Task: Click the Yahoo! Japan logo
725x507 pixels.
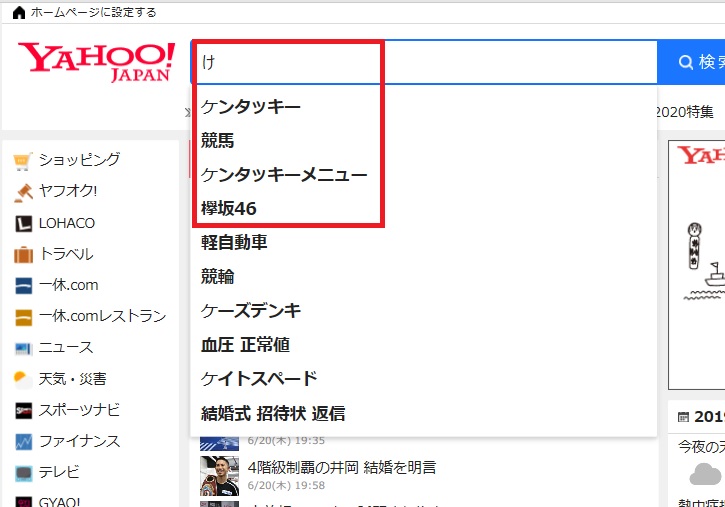Action: 96,62
